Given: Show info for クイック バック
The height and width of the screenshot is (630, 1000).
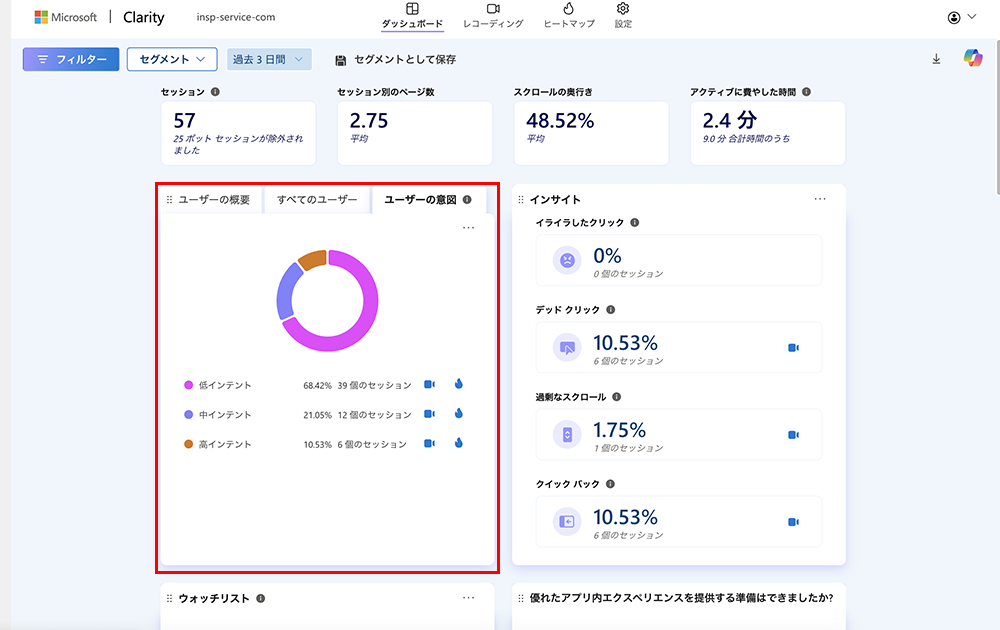Looking at the screenshot, I should 610,484.
